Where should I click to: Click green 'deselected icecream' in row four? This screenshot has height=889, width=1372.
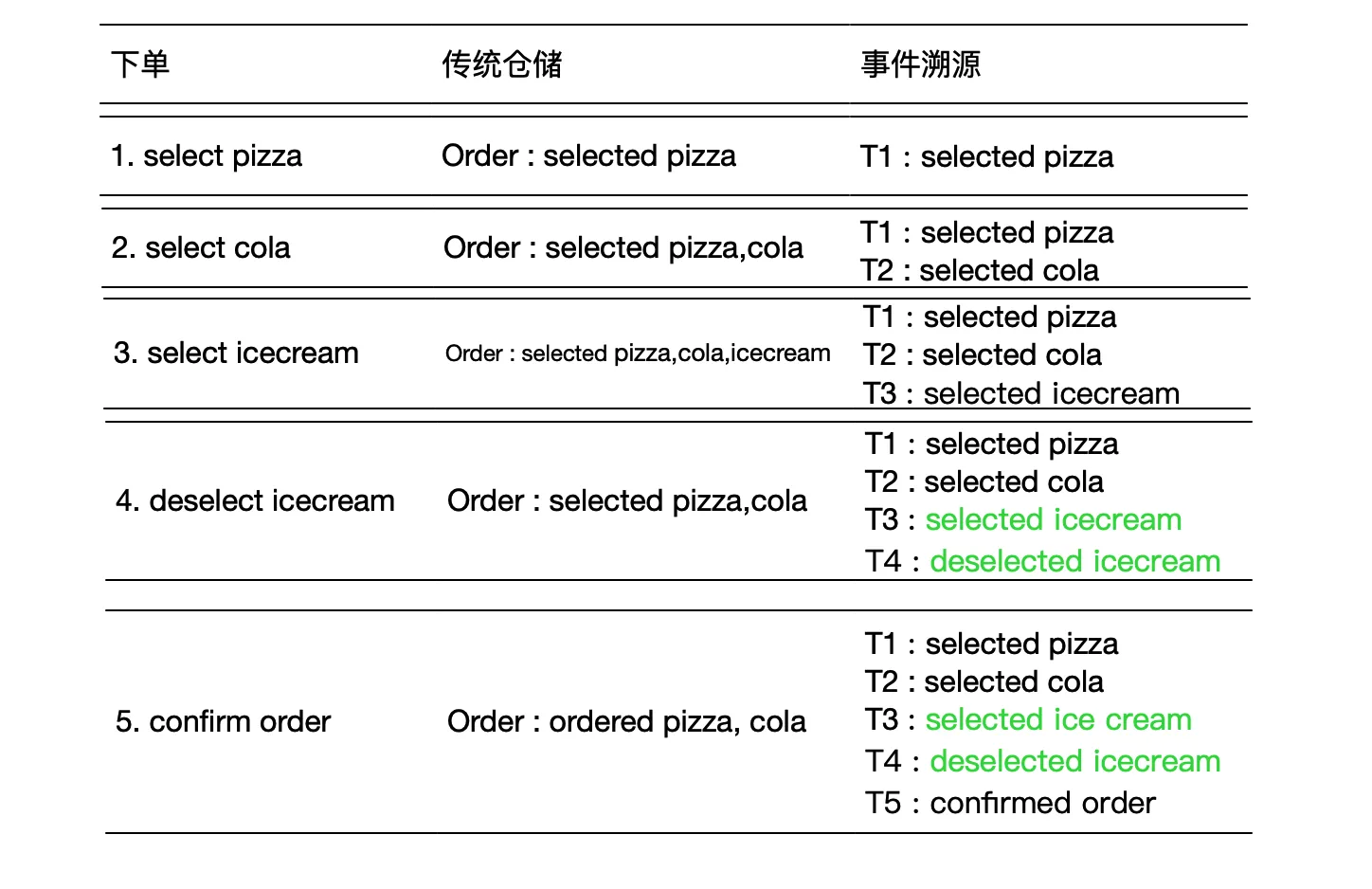tap(1075, 561)
